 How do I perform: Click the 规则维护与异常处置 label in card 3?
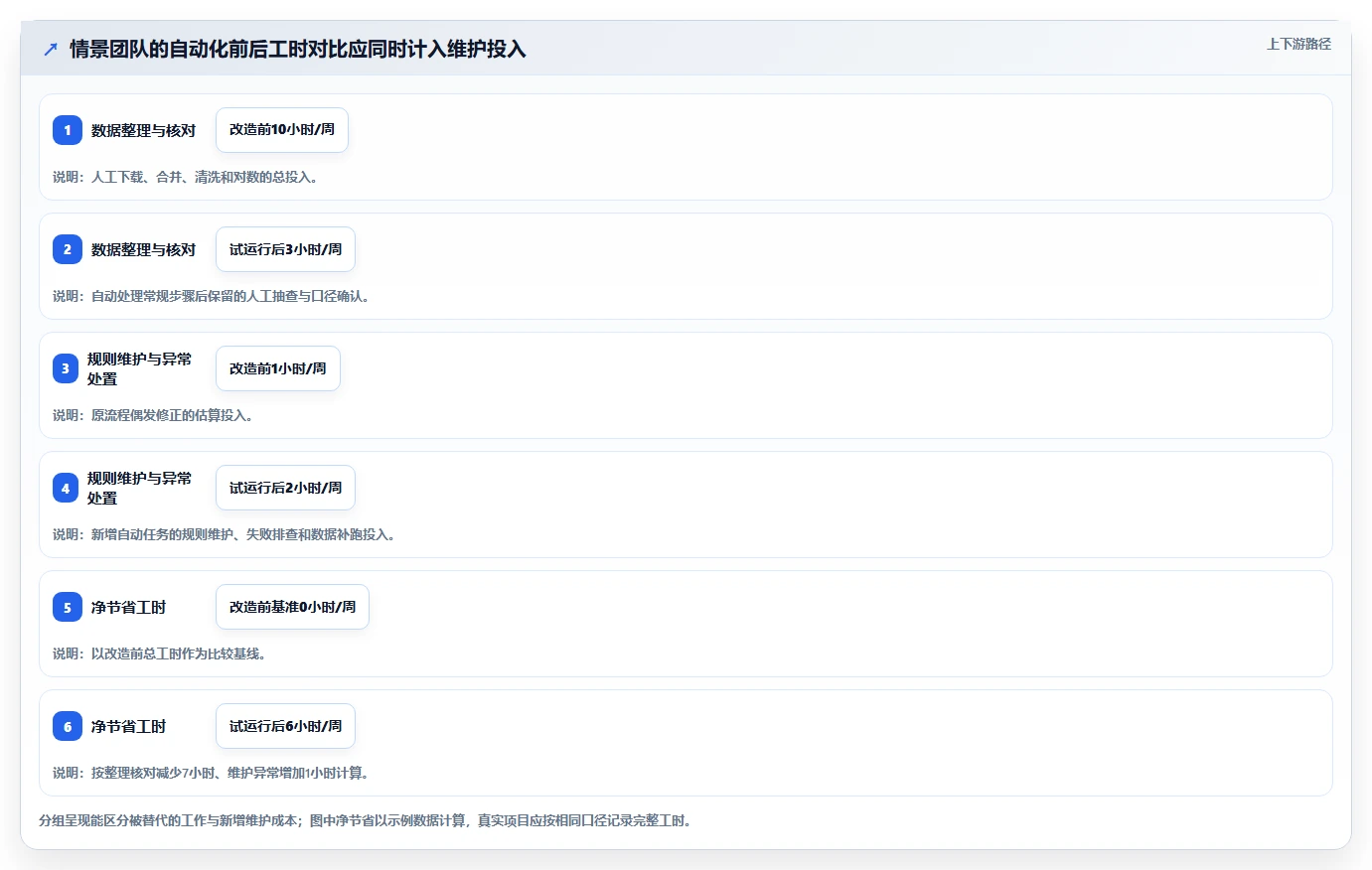point(139,368)
